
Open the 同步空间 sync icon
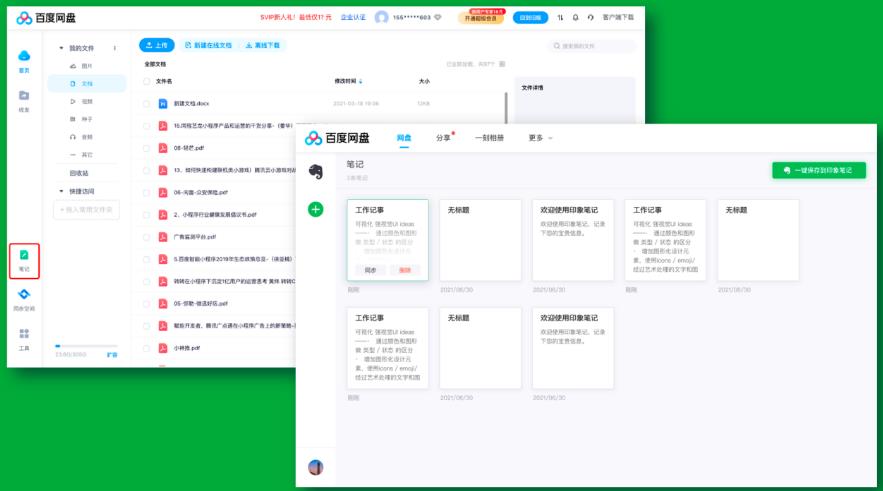tap(24, 294)
